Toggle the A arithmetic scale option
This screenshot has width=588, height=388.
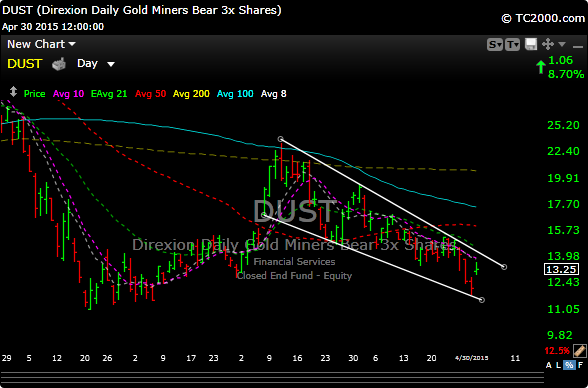point(549,365)
